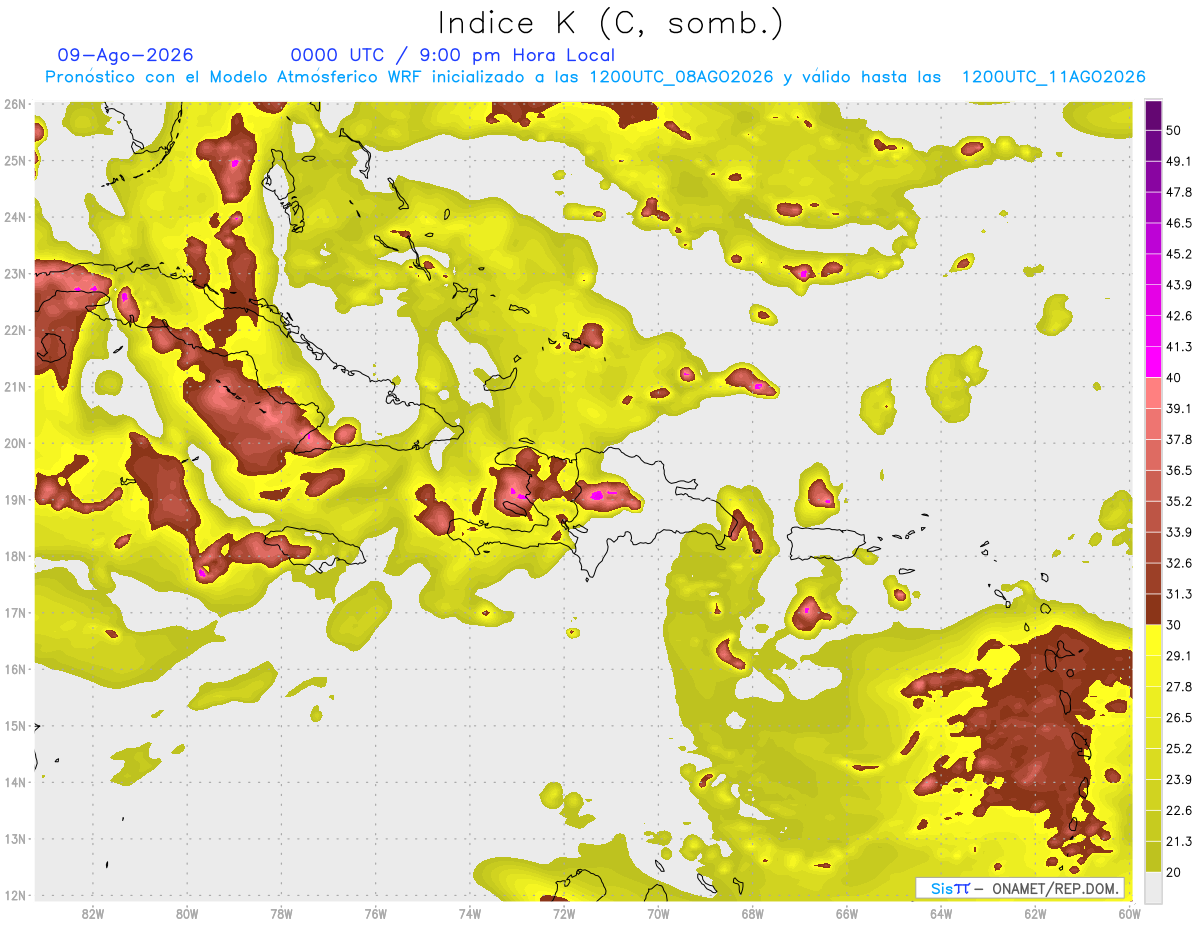Viewport: 1200px width, 927px height.
Task: Click the color scale value 37.8
Action: (x=1179, y=439)
